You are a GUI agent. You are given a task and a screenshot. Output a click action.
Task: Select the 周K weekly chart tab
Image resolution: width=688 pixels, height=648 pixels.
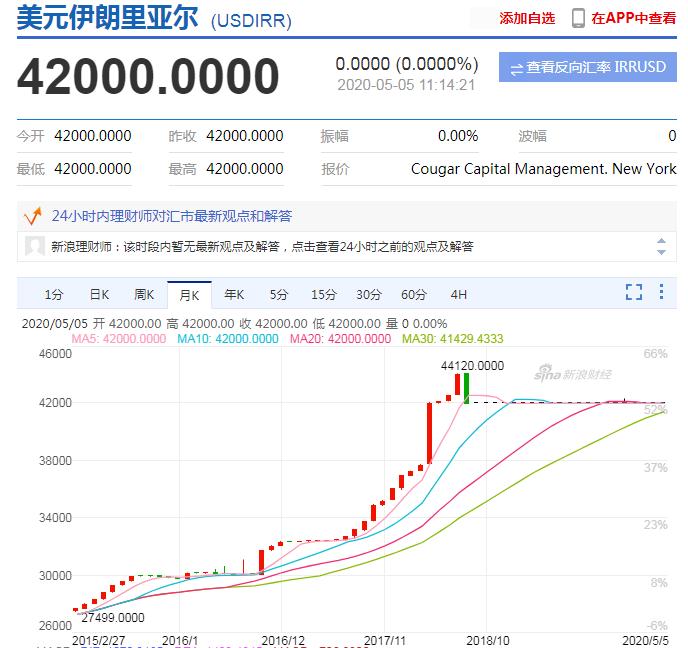144,294
